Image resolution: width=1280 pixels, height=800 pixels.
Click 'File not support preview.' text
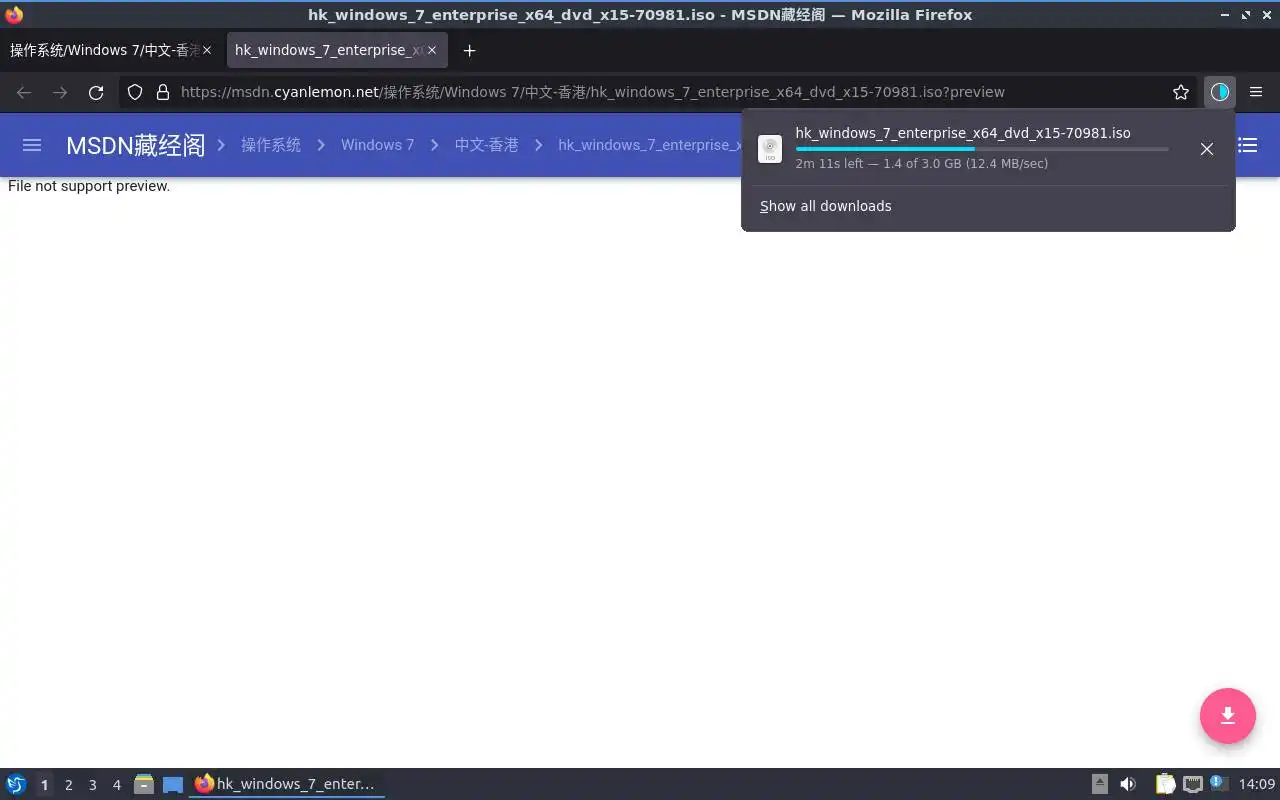point(89,186)
